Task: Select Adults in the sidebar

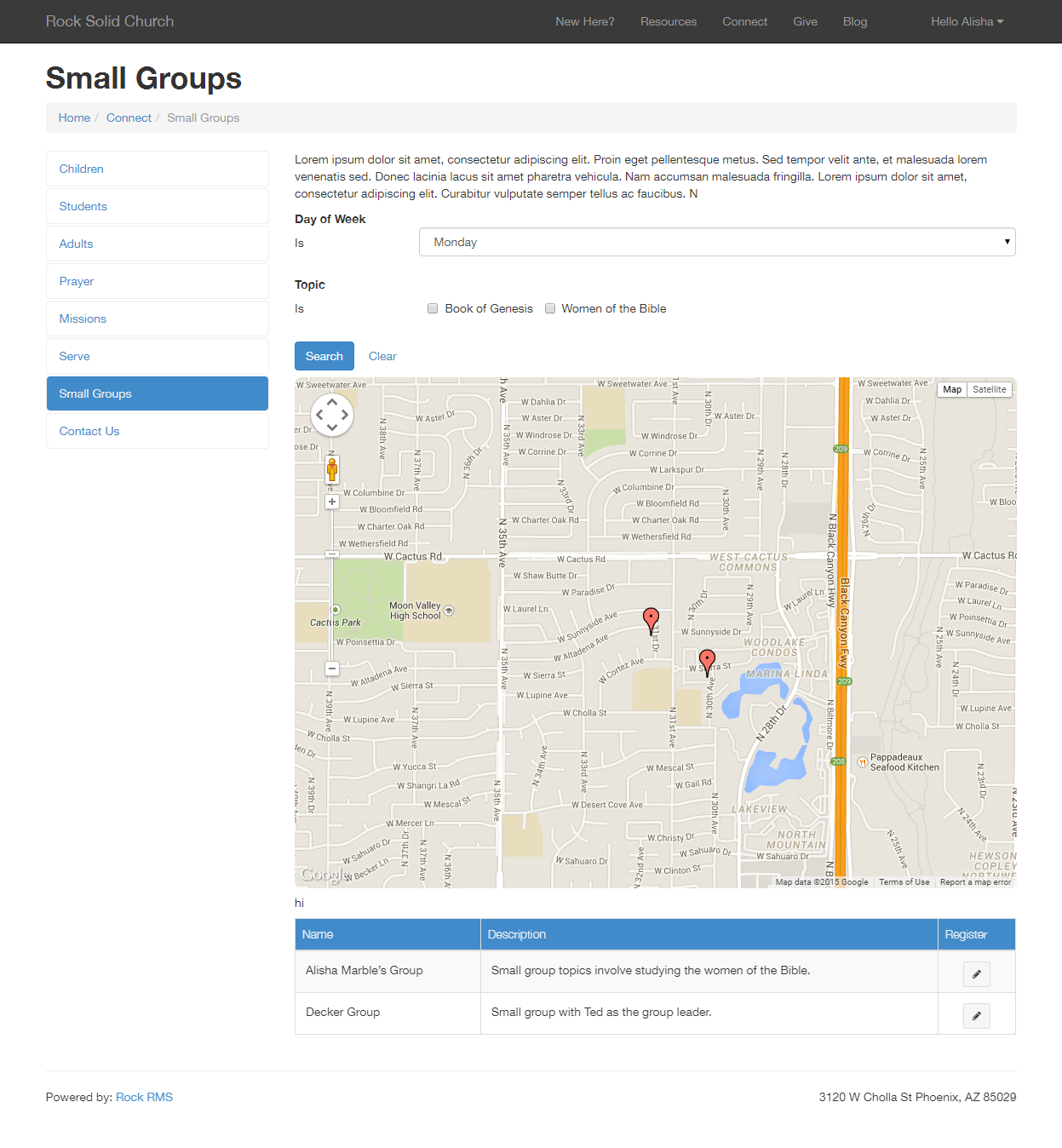Action: (x=158, y=244)
